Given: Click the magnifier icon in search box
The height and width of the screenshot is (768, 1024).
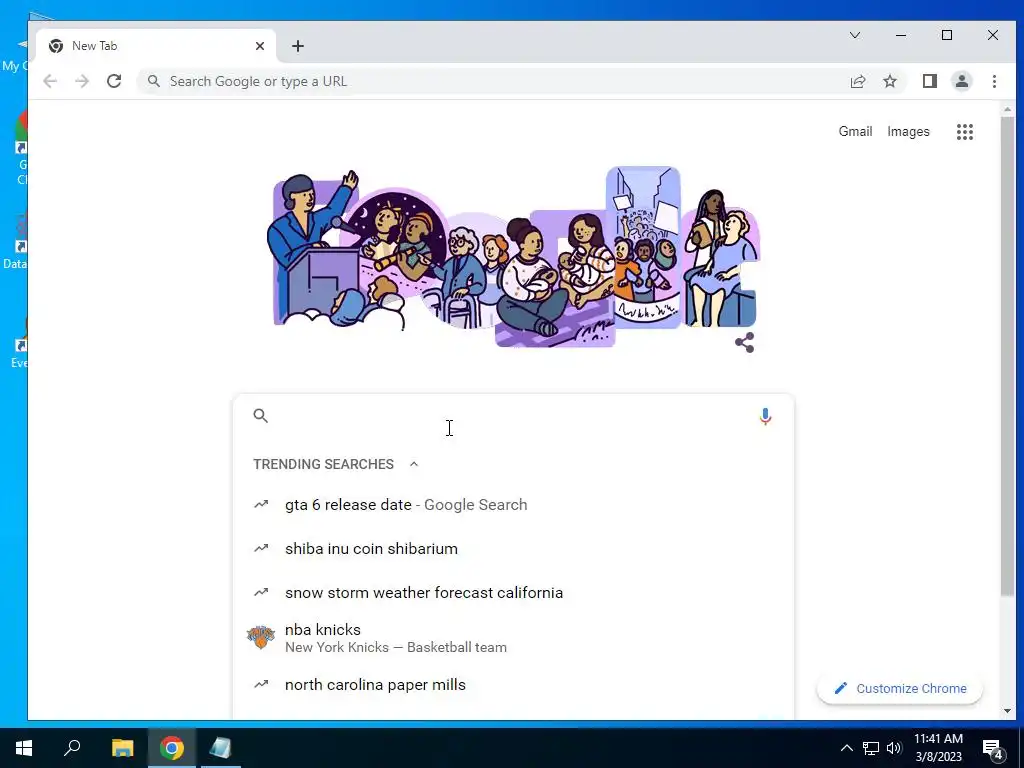Looking at the screenshot, I should (x=261, y=415).
